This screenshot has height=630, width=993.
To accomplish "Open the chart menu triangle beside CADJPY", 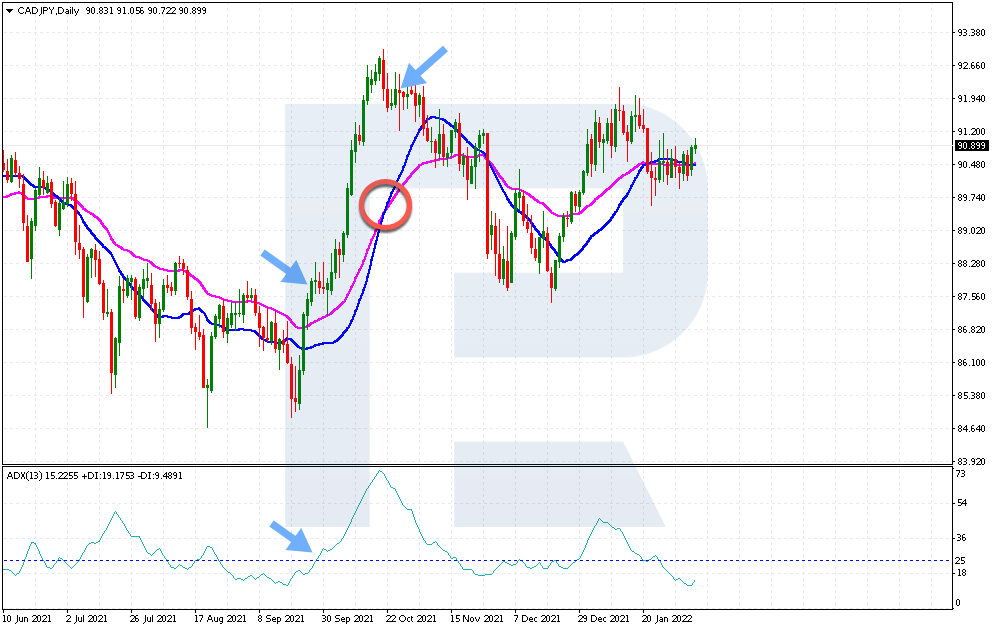I will tap(9, 11).
